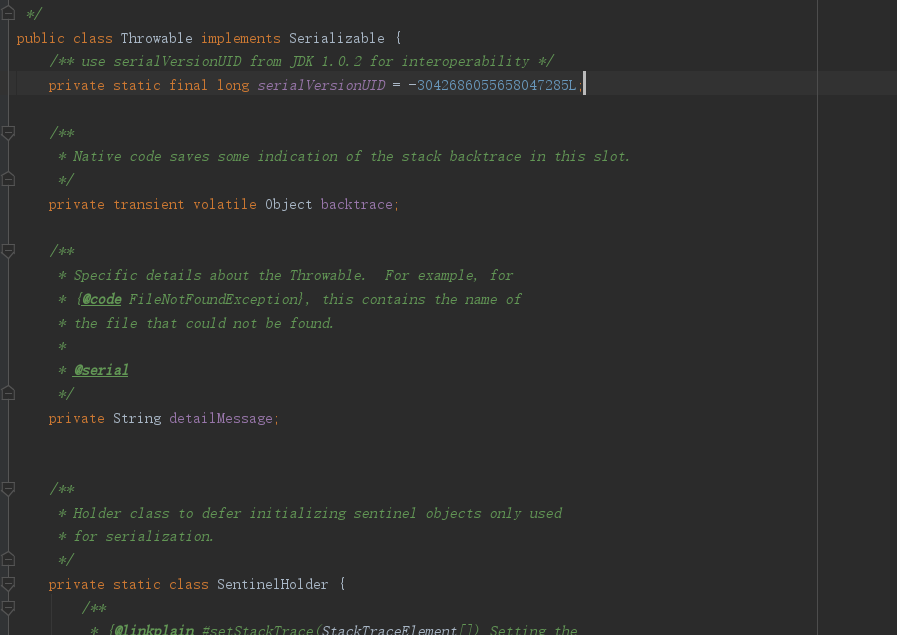Click the transient keyword

(149, 204)
